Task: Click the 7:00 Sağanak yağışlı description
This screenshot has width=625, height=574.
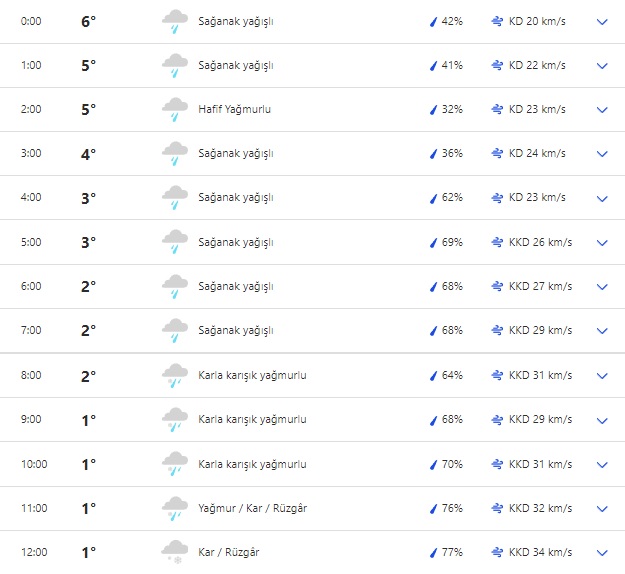Action: (x=236, y=330)
